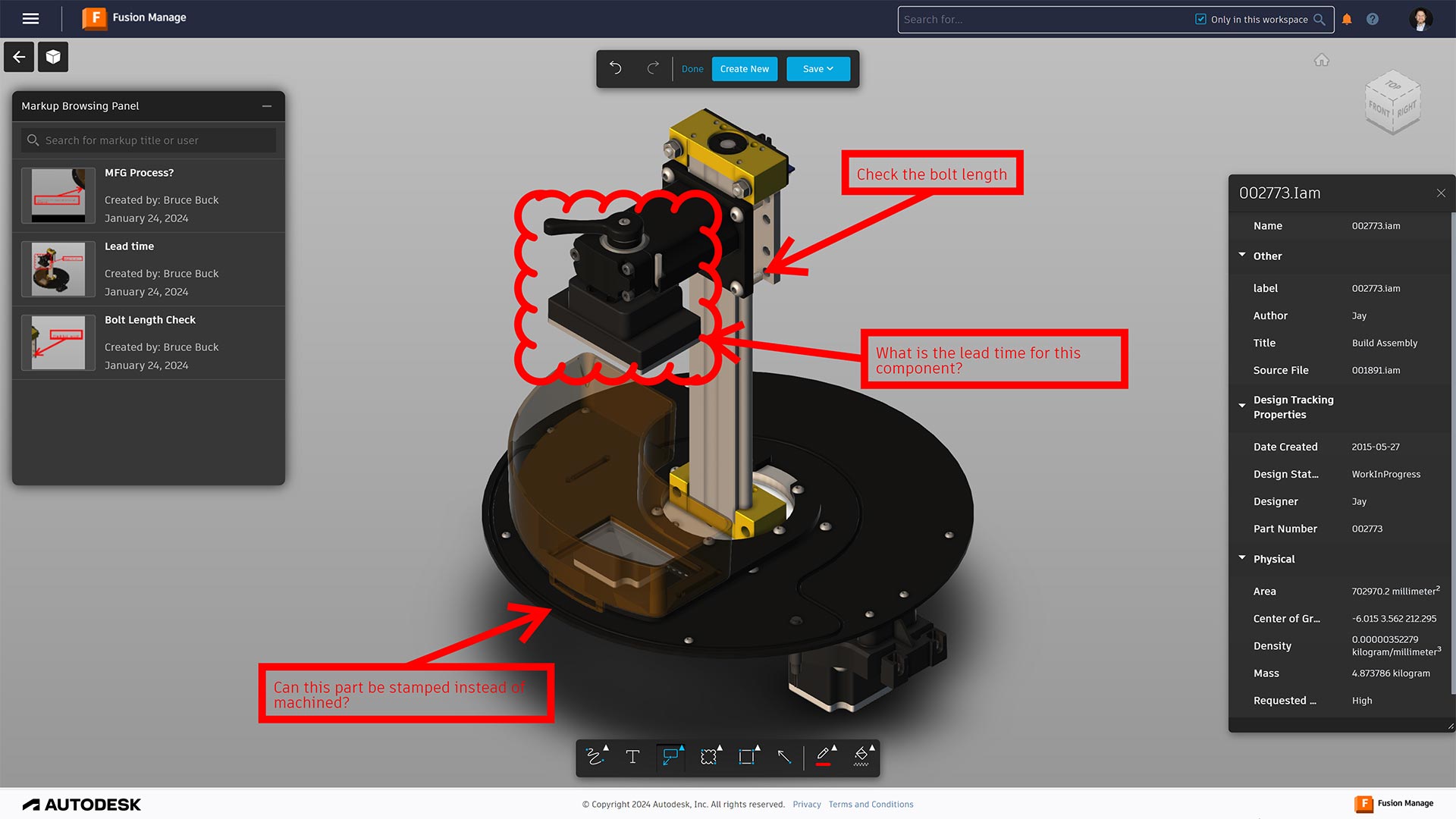Click the Done link

[x=692, y=69]
